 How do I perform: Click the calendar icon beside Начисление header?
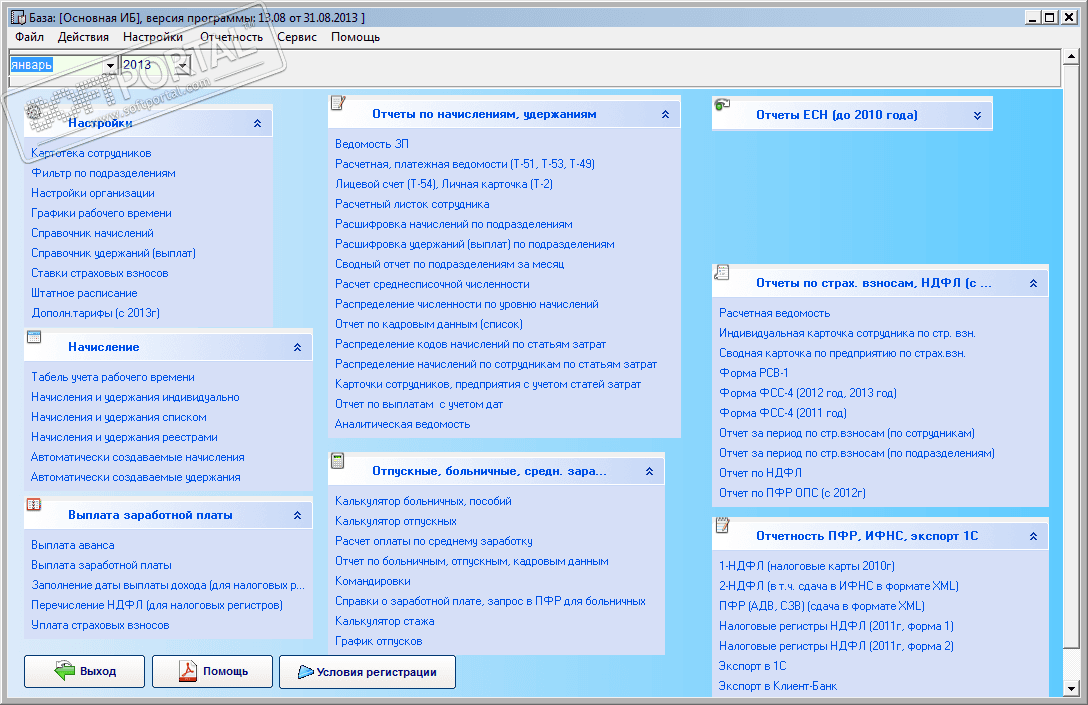tap(34, 337)
